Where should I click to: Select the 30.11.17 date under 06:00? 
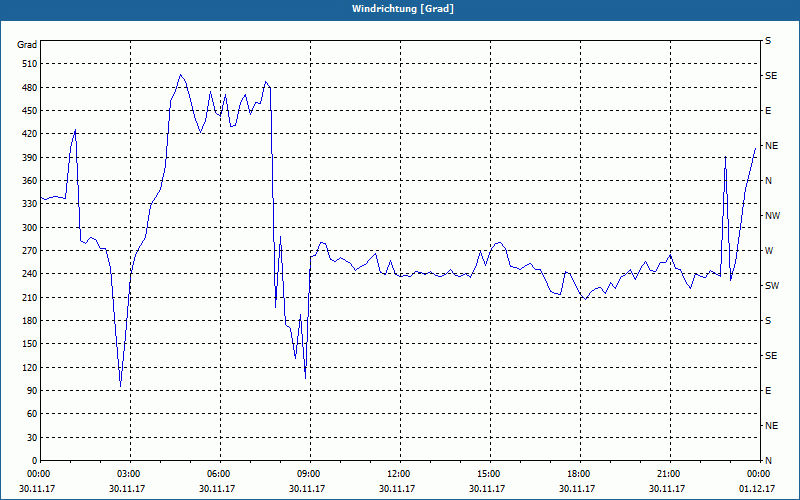217,488
